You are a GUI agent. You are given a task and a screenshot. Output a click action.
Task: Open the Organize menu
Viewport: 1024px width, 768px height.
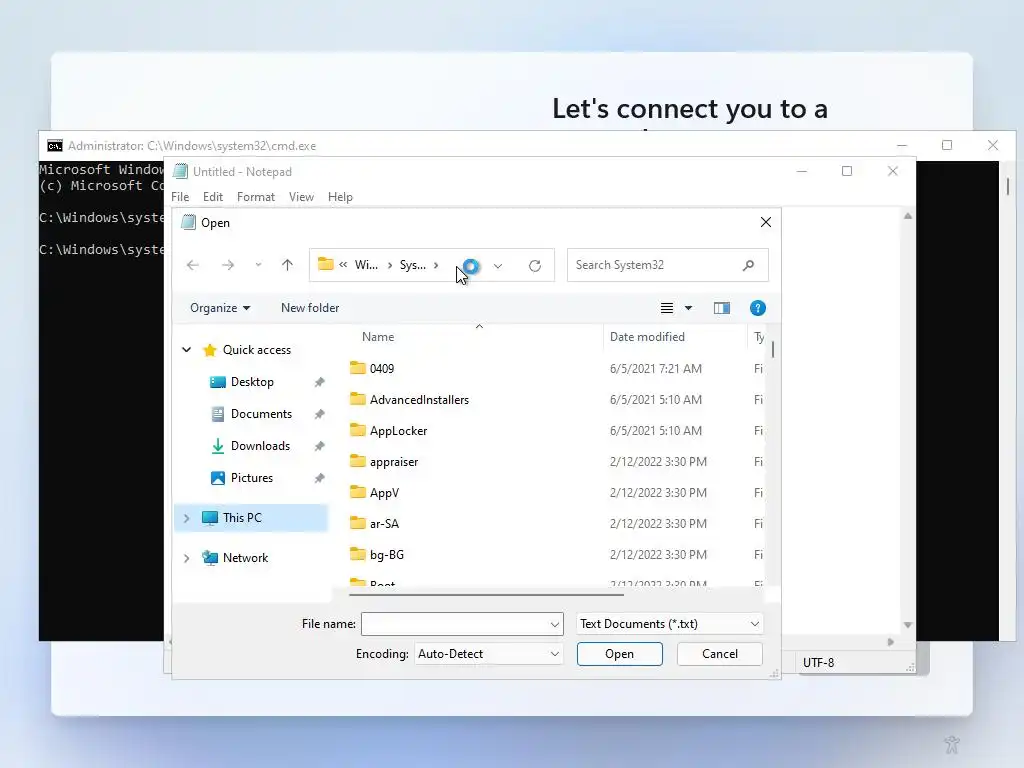220,308
